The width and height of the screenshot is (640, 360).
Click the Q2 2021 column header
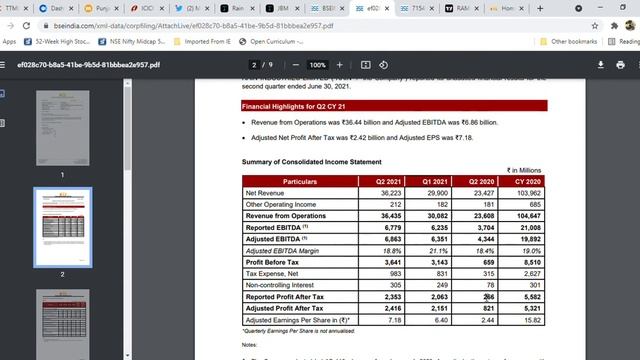[388, 182]
